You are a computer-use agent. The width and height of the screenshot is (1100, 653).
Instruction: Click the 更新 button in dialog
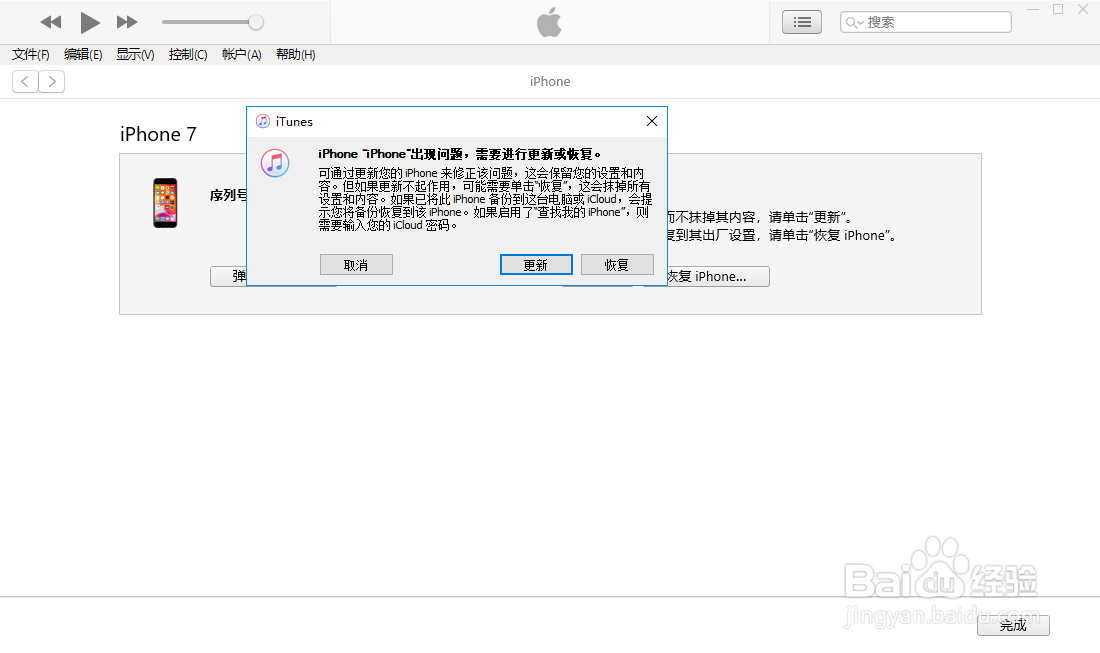[536, 264]
